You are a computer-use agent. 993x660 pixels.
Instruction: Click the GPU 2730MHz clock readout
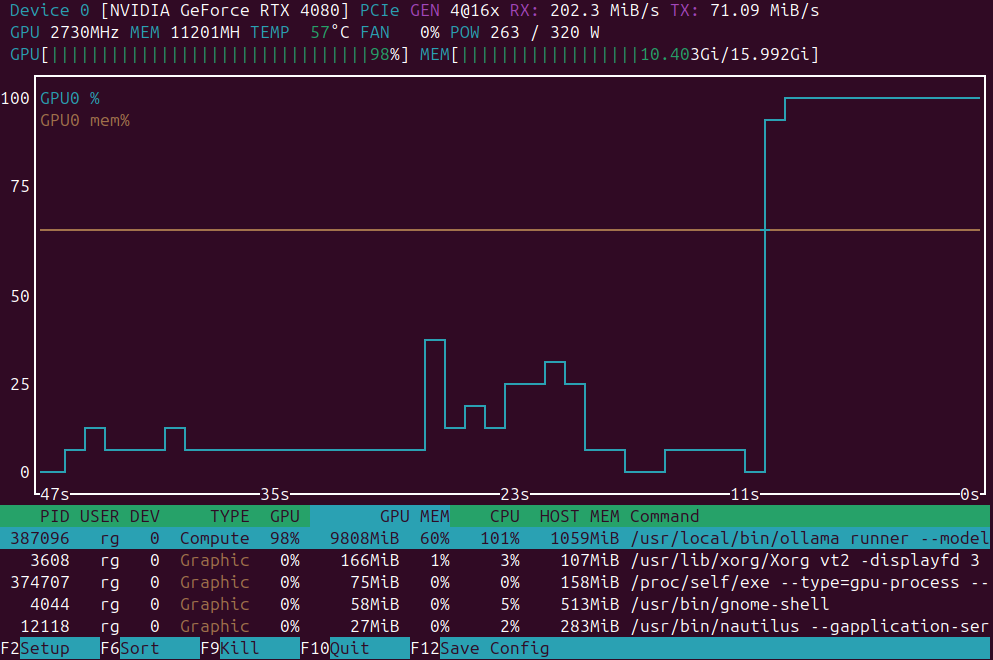[70, 33]
